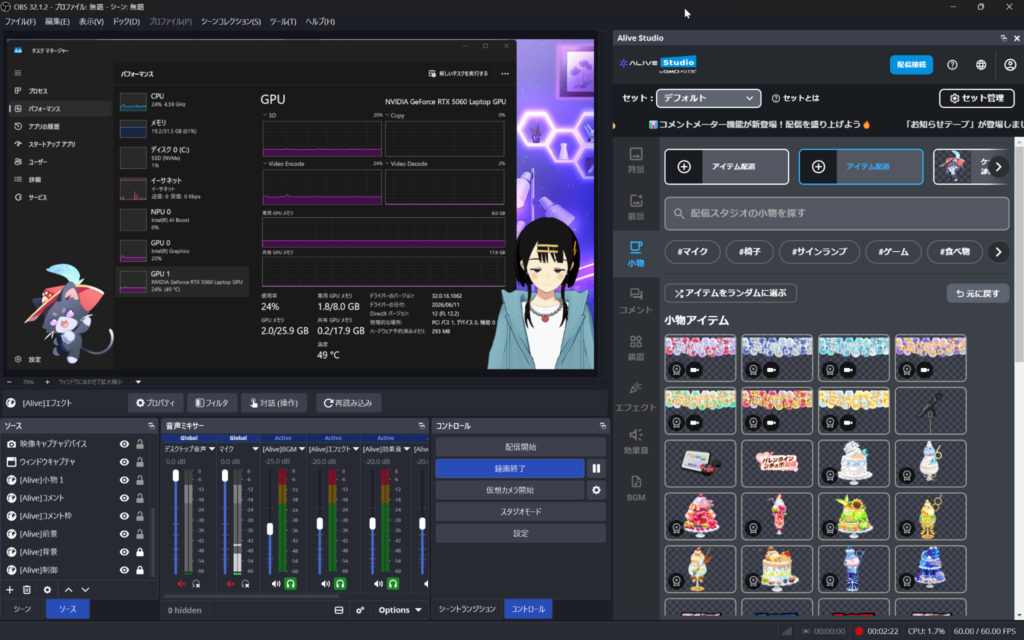Open the preview zoom scaling dropdown arrow
Image resolution: width=1024 pixels, height=640 pixels.
click(x=138, y=382)
